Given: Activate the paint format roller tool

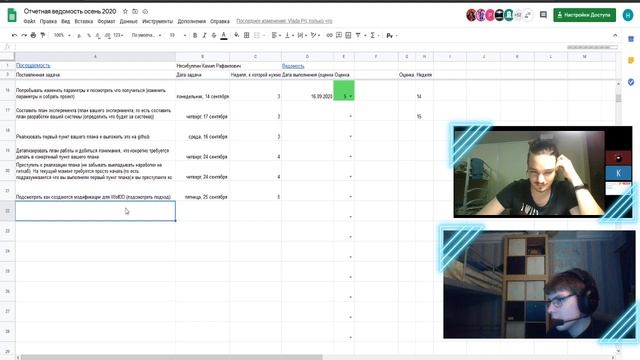Looking at the screenshot, I should [42, 36].
